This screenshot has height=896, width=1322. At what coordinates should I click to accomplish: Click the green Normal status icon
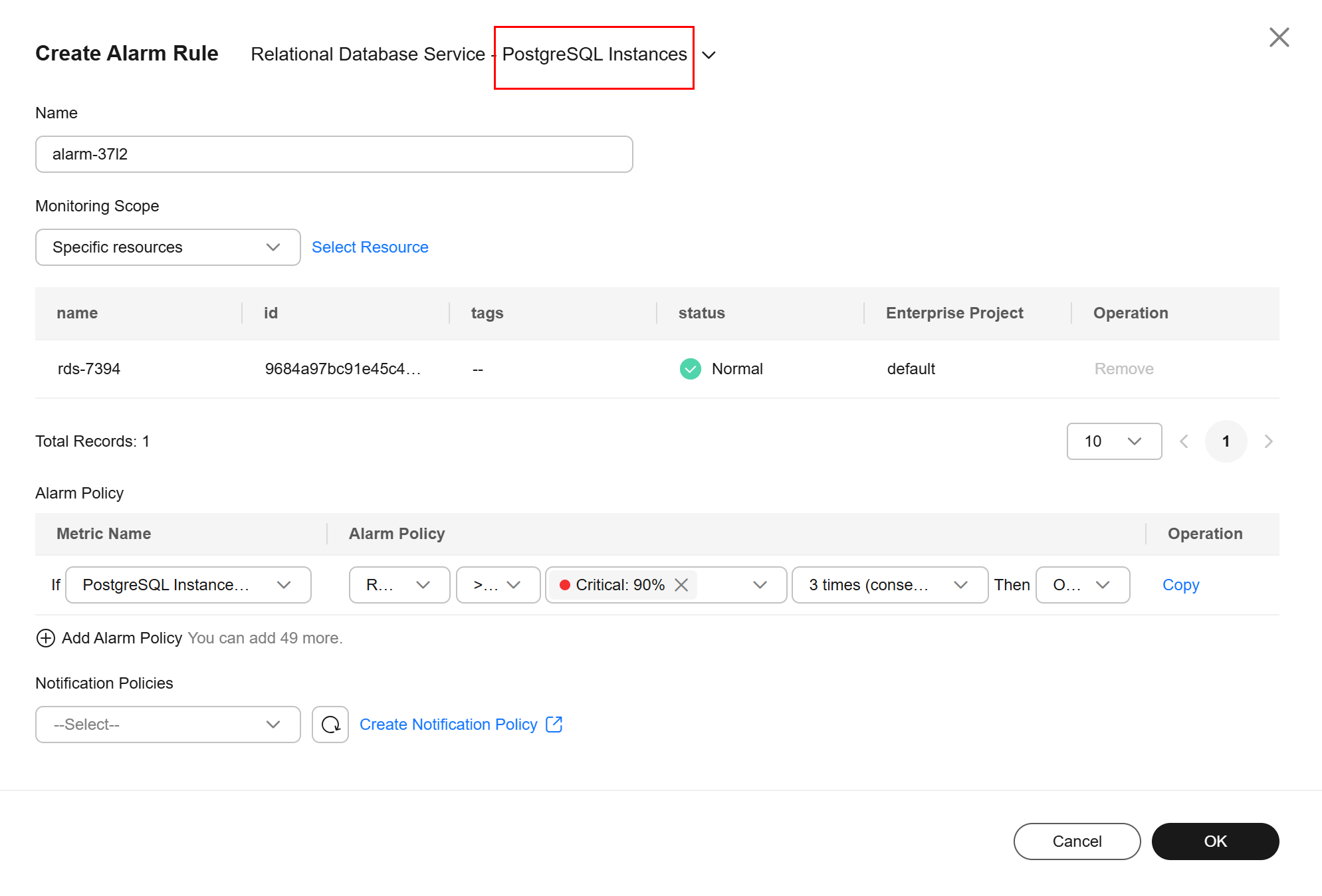tap(691, 369)
